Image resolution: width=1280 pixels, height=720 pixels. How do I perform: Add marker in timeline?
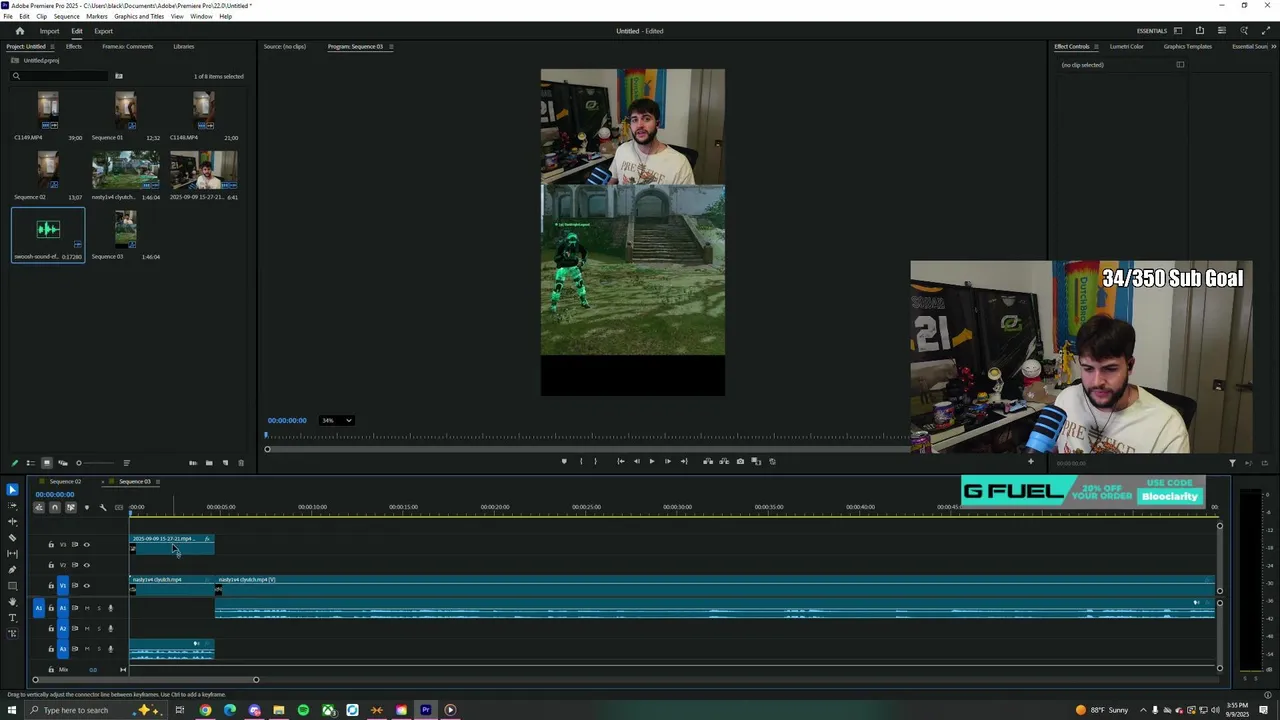(86, 507)
